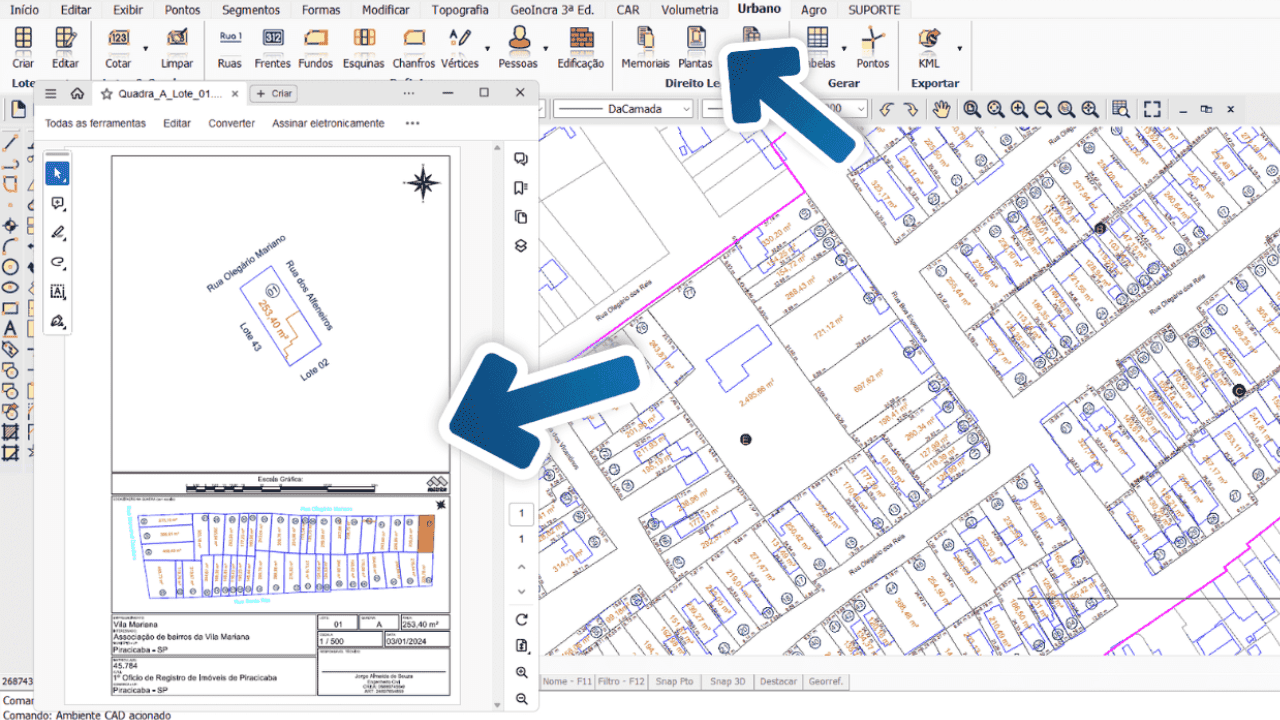Open the layers panel in PDF viewer
This screenshot has width=1280, height=720.
pos(520,246)
